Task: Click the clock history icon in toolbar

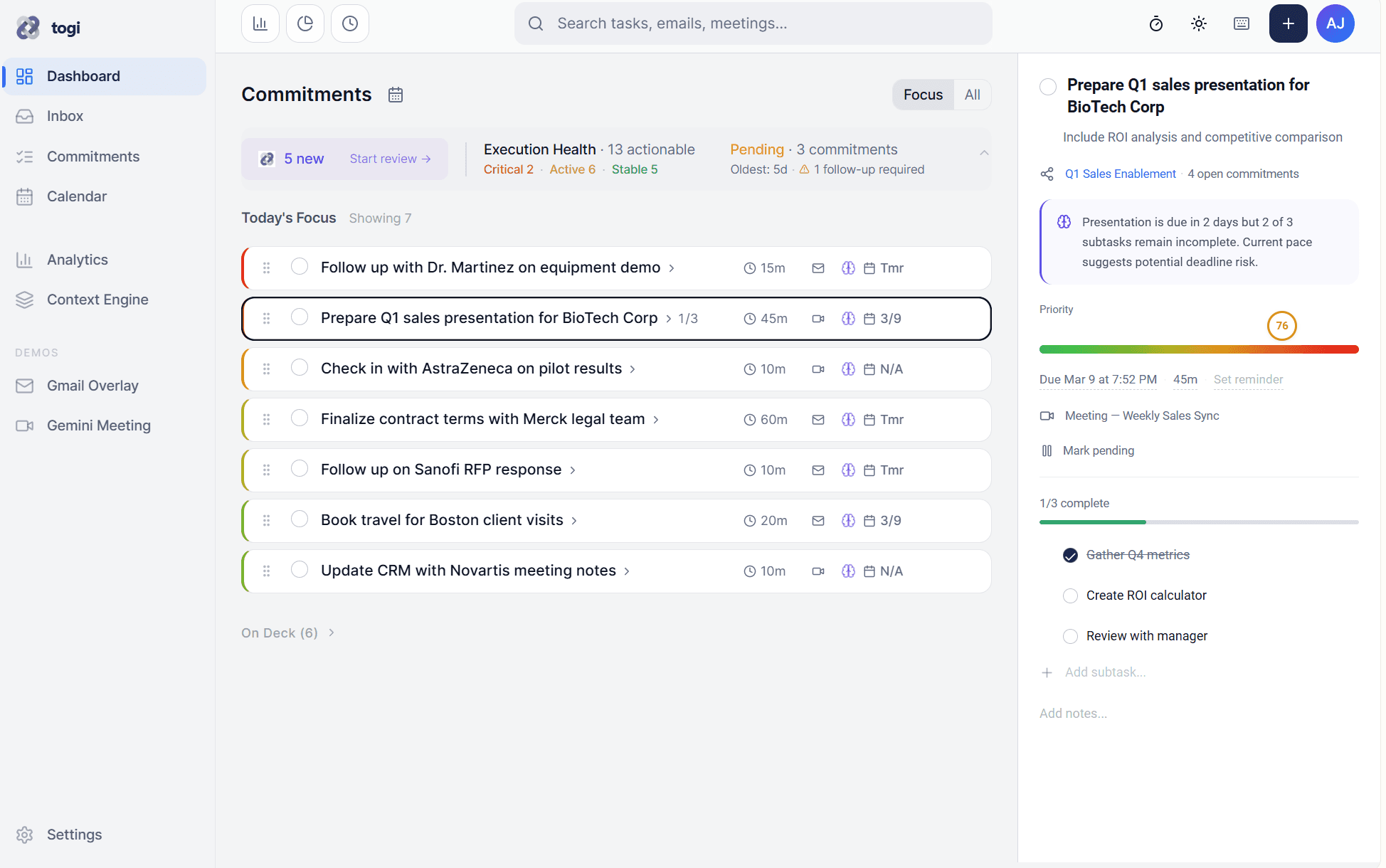Action: pyautogui.click(x=350, y=23)
